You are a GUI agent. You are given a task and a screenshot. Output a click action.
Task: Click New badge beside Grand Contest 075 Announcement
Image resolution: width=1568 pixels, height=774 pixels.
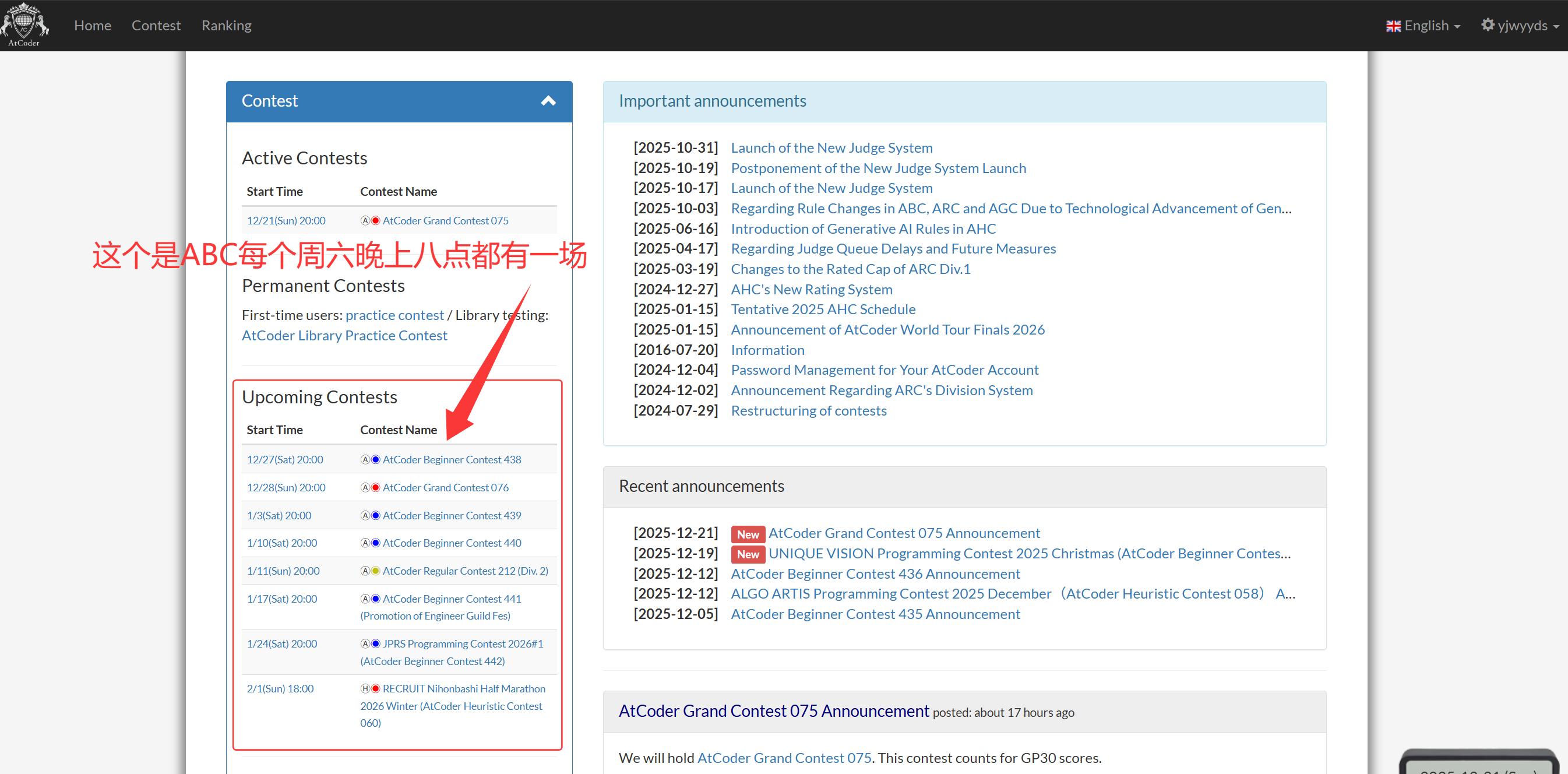(748, 534)
